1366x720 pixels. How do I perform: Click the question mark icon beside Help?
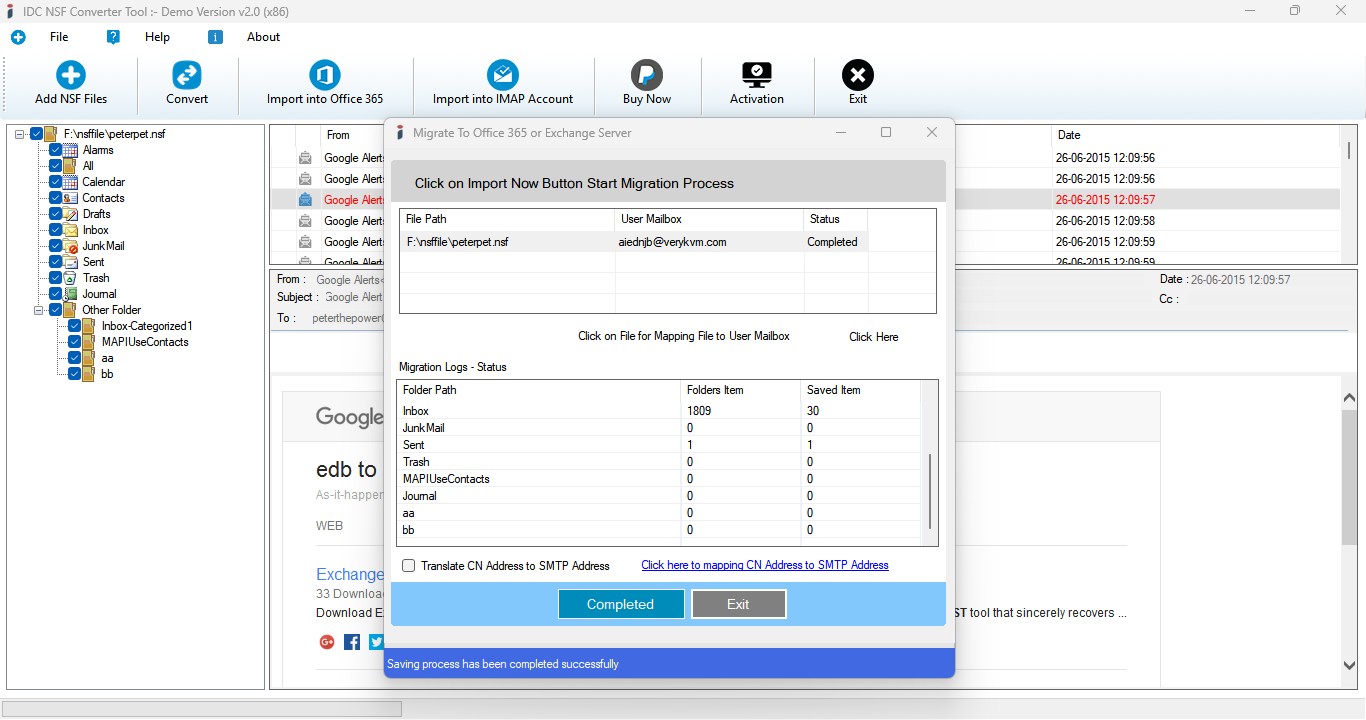tap(113, 37)
